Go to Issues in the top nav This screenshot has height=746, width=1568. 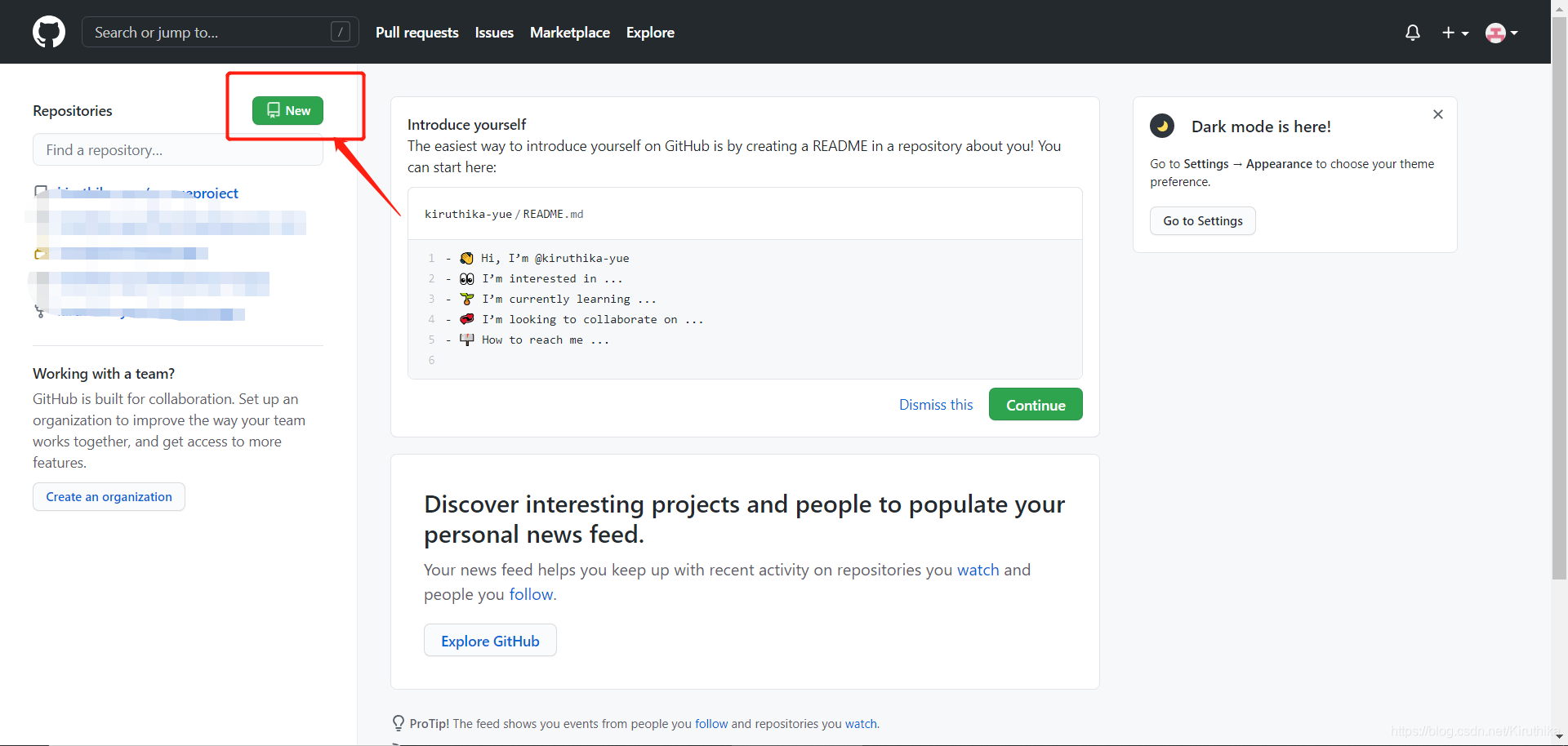click(x=494, y=33)
